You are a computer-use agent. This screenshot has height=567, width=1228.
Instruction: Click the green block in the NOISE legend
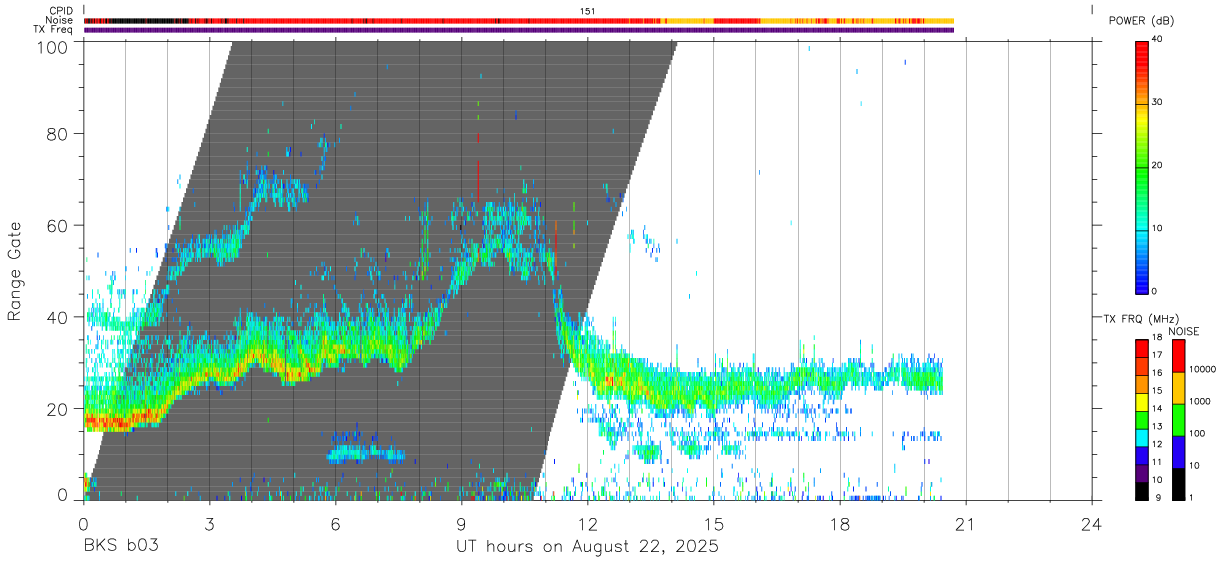tap(1177, 420)
